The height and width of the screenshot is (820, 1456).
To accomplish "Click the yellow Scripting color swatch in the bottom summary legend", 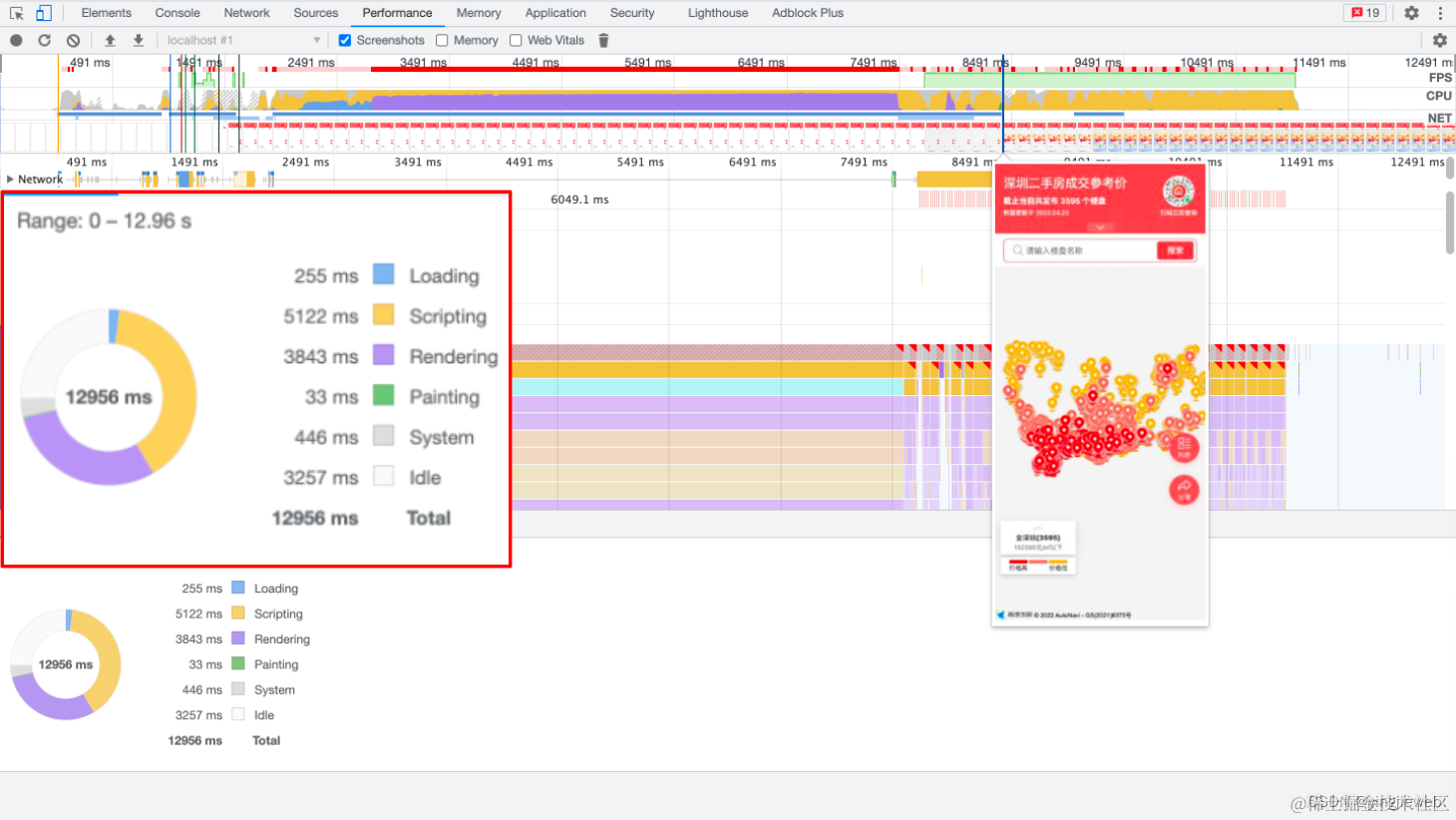I will coord(238,613).
